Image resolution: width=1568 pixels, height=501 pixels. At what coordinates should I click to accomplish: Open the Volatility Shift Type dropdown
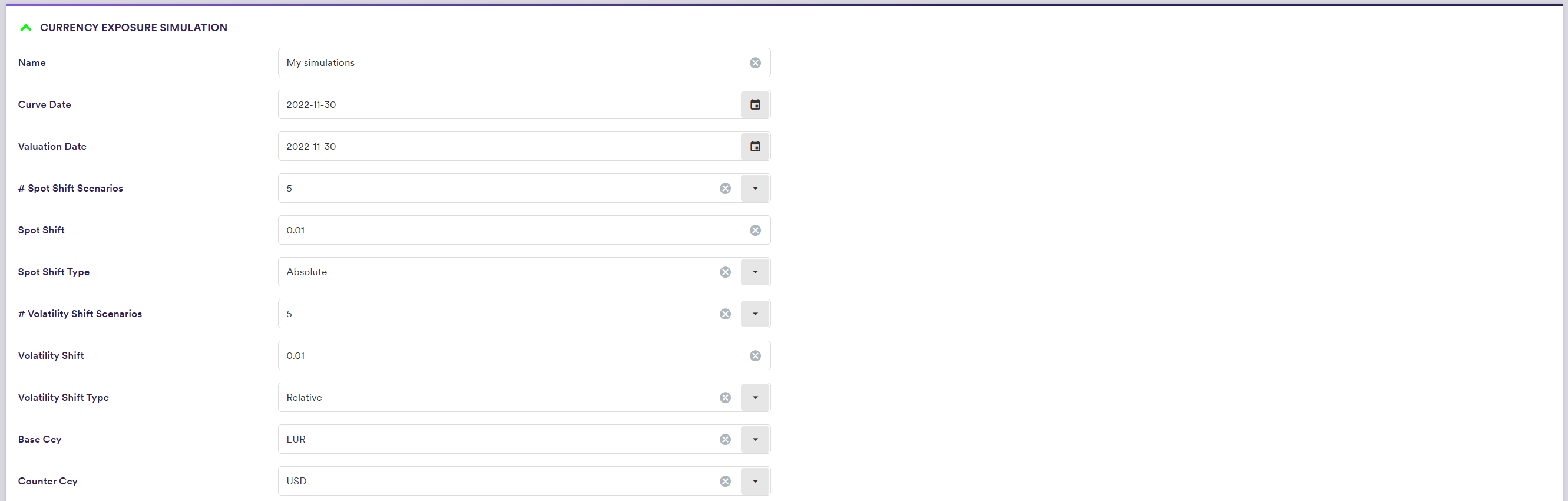coord(755,397)
